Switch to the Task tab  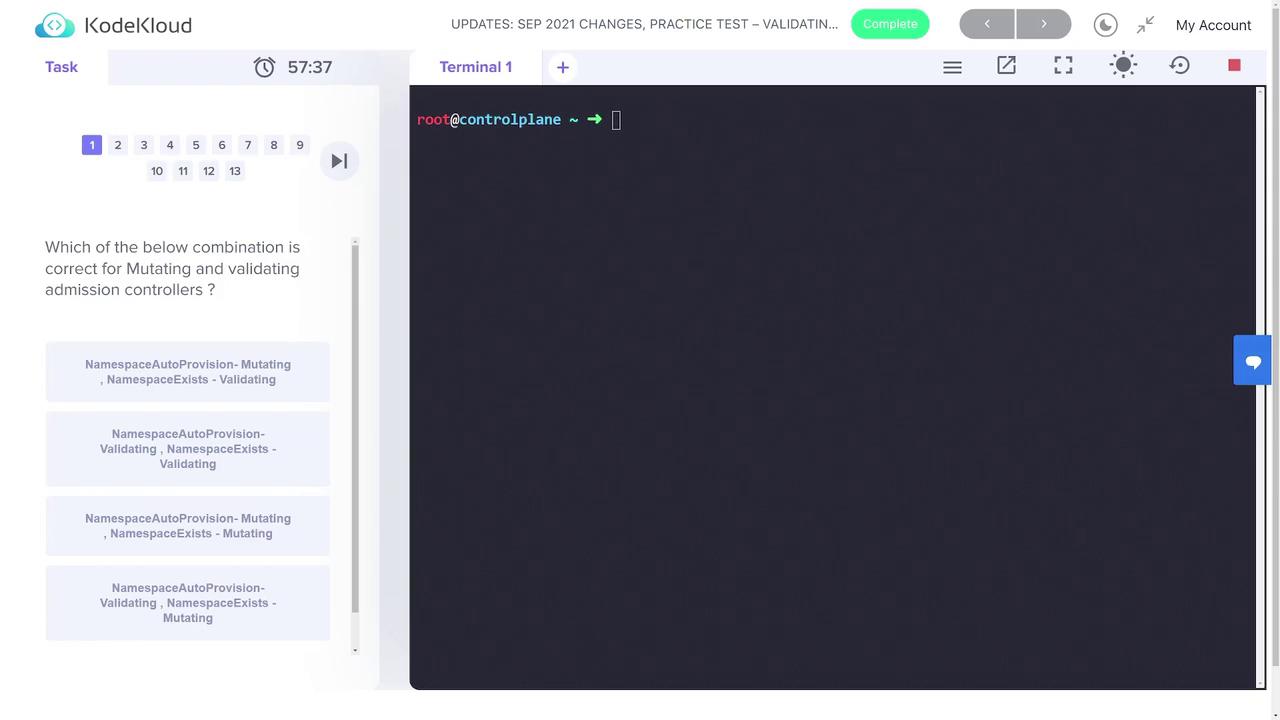[61, 67]
